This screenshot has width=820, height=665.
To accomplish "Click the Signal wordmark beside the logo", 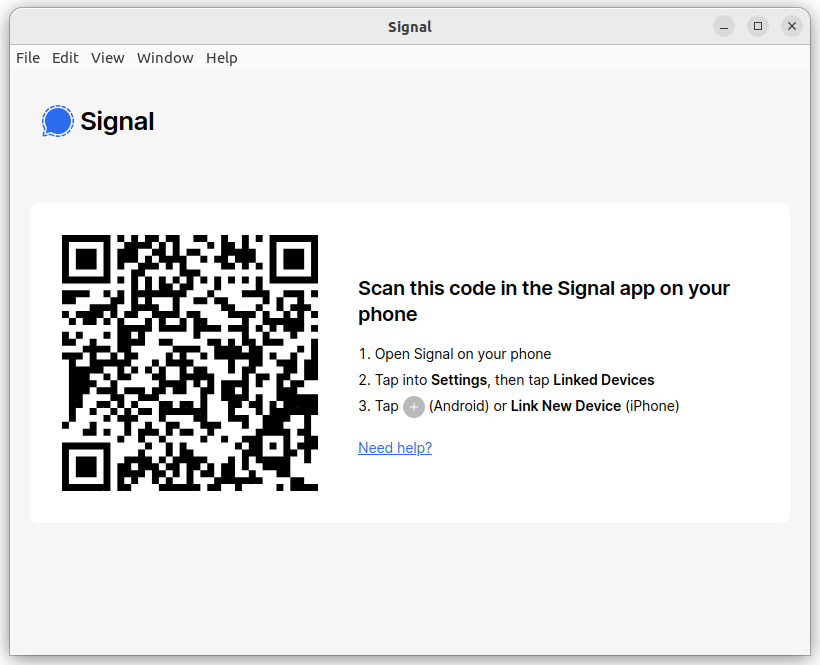I will coord(117,122).
